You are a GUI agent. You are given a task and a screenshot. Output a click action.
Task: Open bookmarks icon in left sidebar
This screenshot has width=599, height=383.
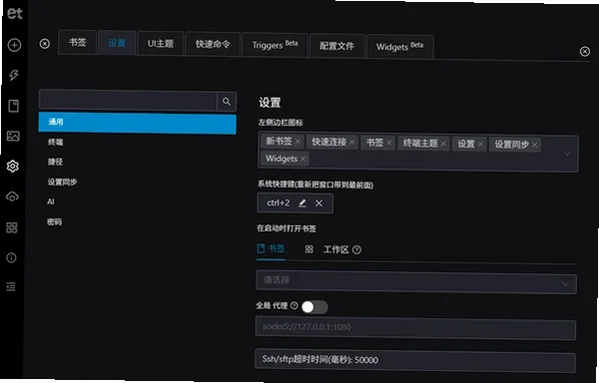pos(14,106)
